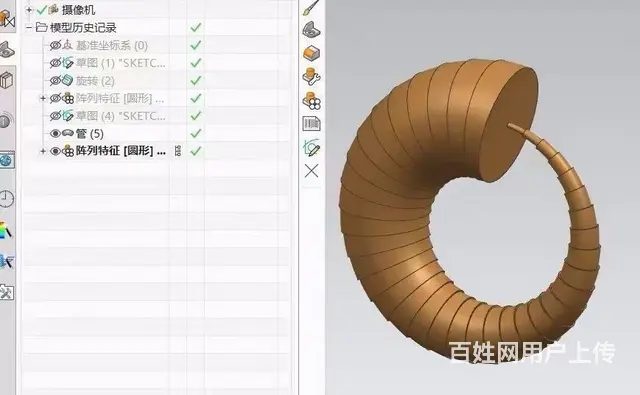640x395 pixels.
Task: Select the paintbrush tool in vertical toolbar
Action: tap(311, 8)
